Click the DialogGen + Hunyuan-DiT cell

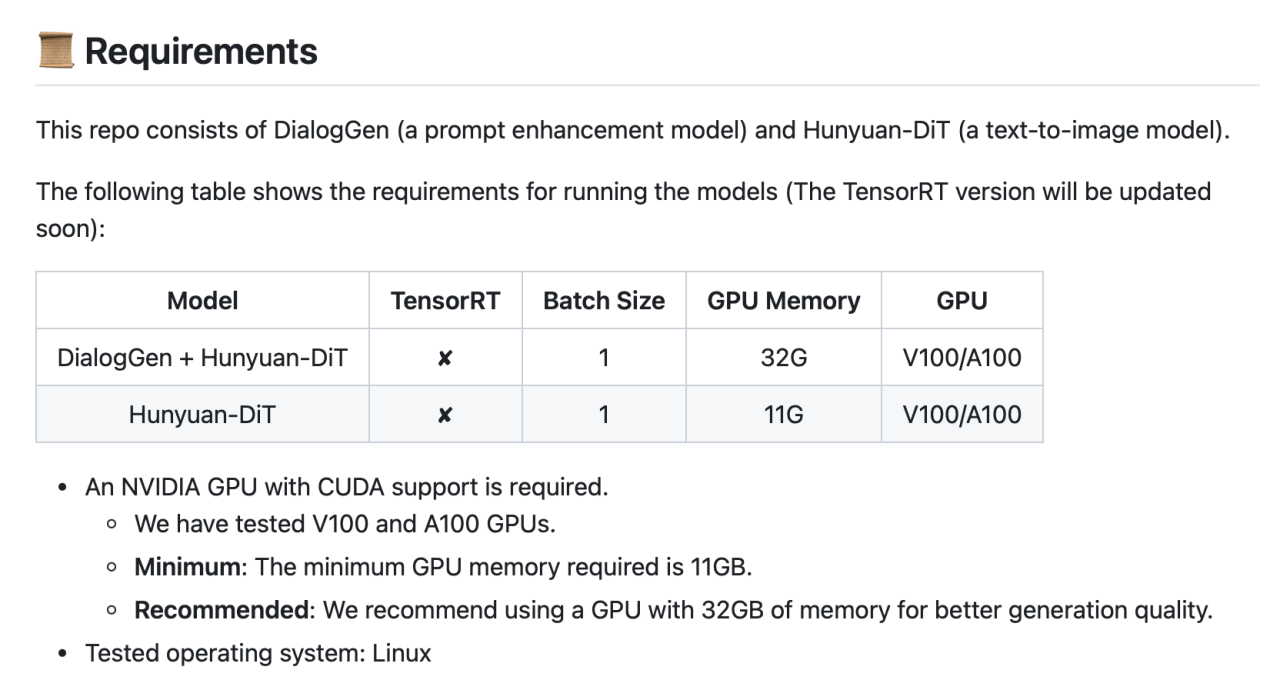(x=202, y=357)
